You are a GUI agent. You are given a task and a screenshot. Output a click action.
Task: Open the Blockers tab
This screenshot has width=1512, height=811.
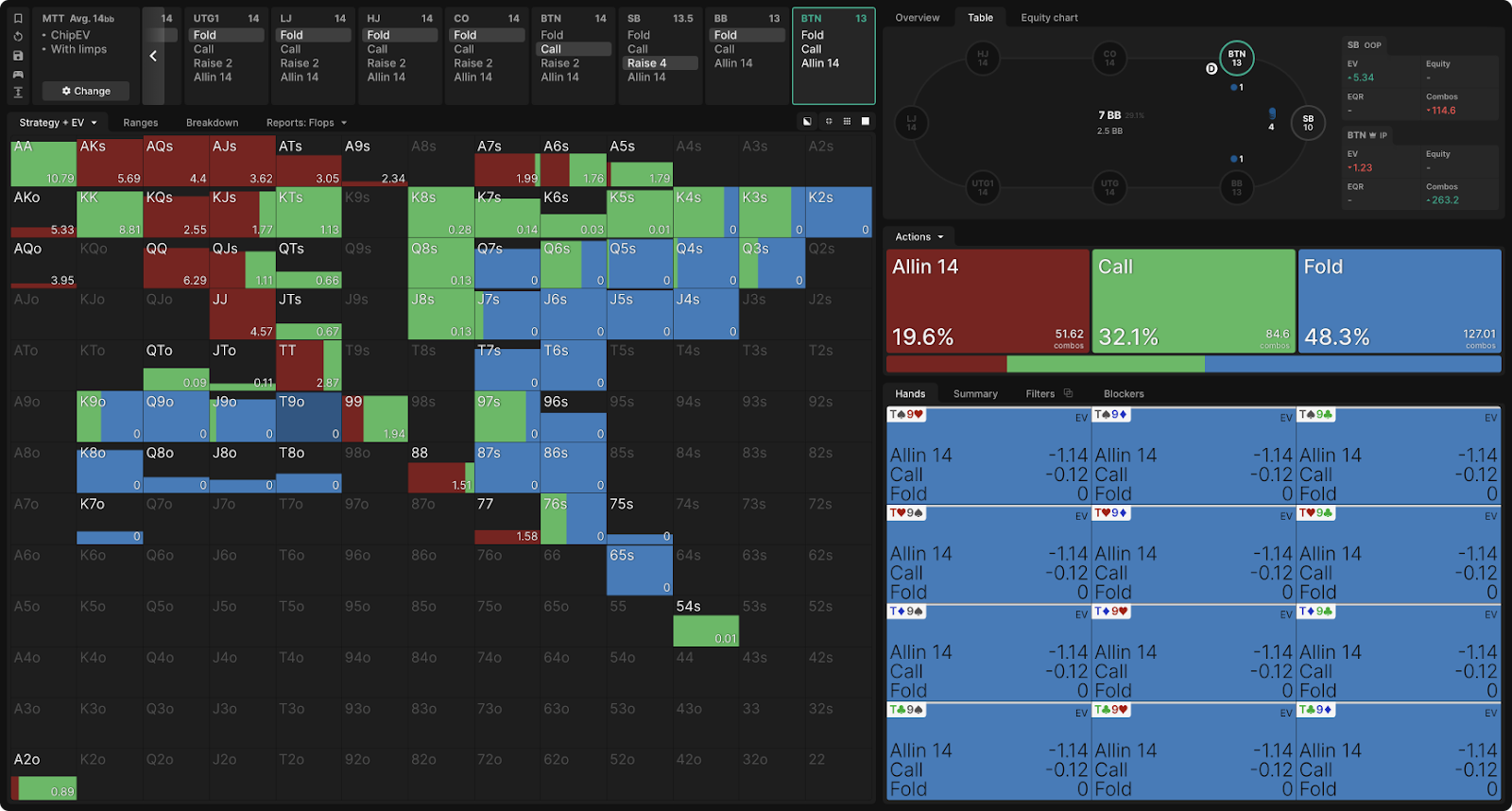pyautogui.click(x=1124, y=394)
